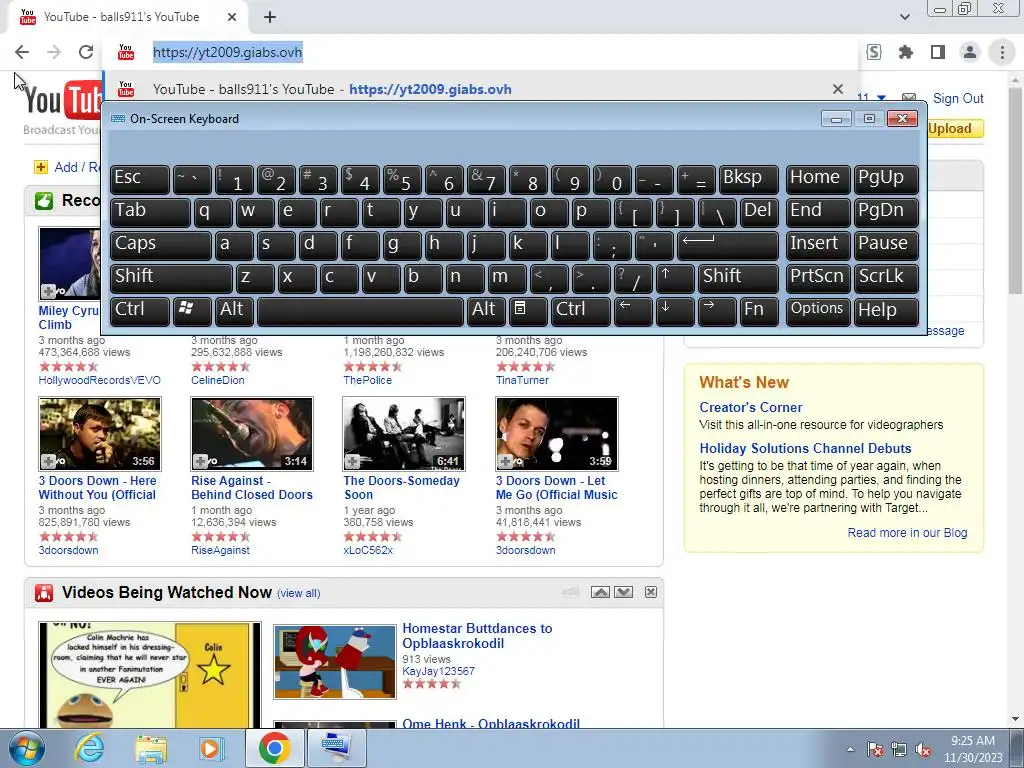The width and height of the screenshot is (1024, 768).
Task: Click the page vertical scrollbar thumb
Action: click(1016, 189)
